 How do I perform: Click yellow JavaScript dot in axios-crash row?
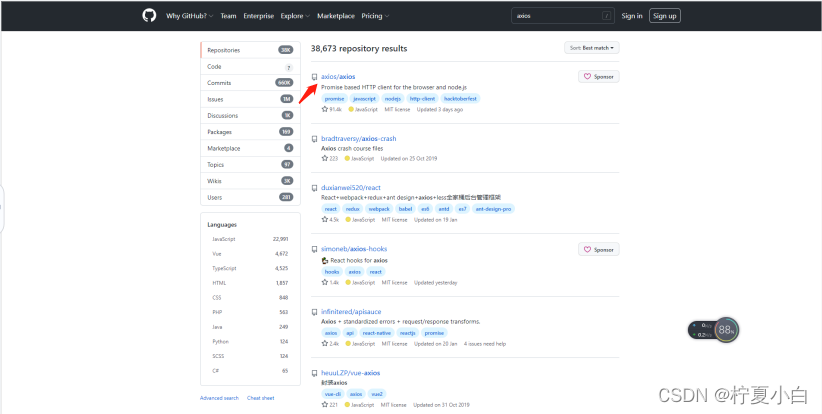[347, 158]
